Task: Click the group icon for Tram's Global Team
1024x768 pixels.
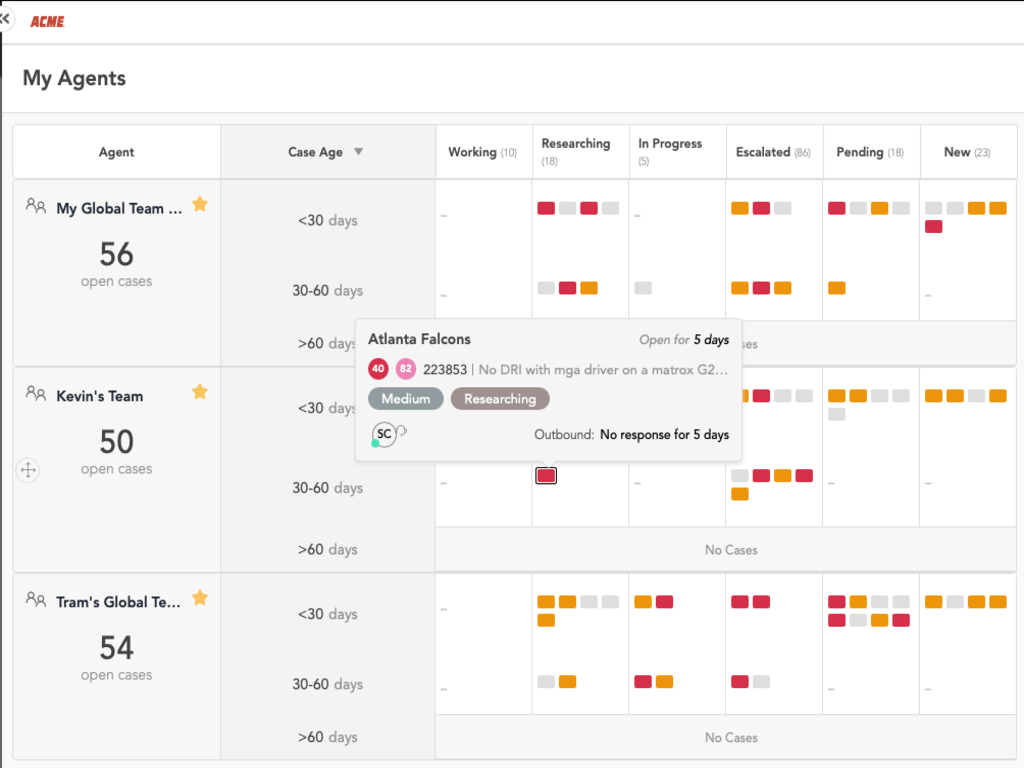Action: click(x=36, y=599)
